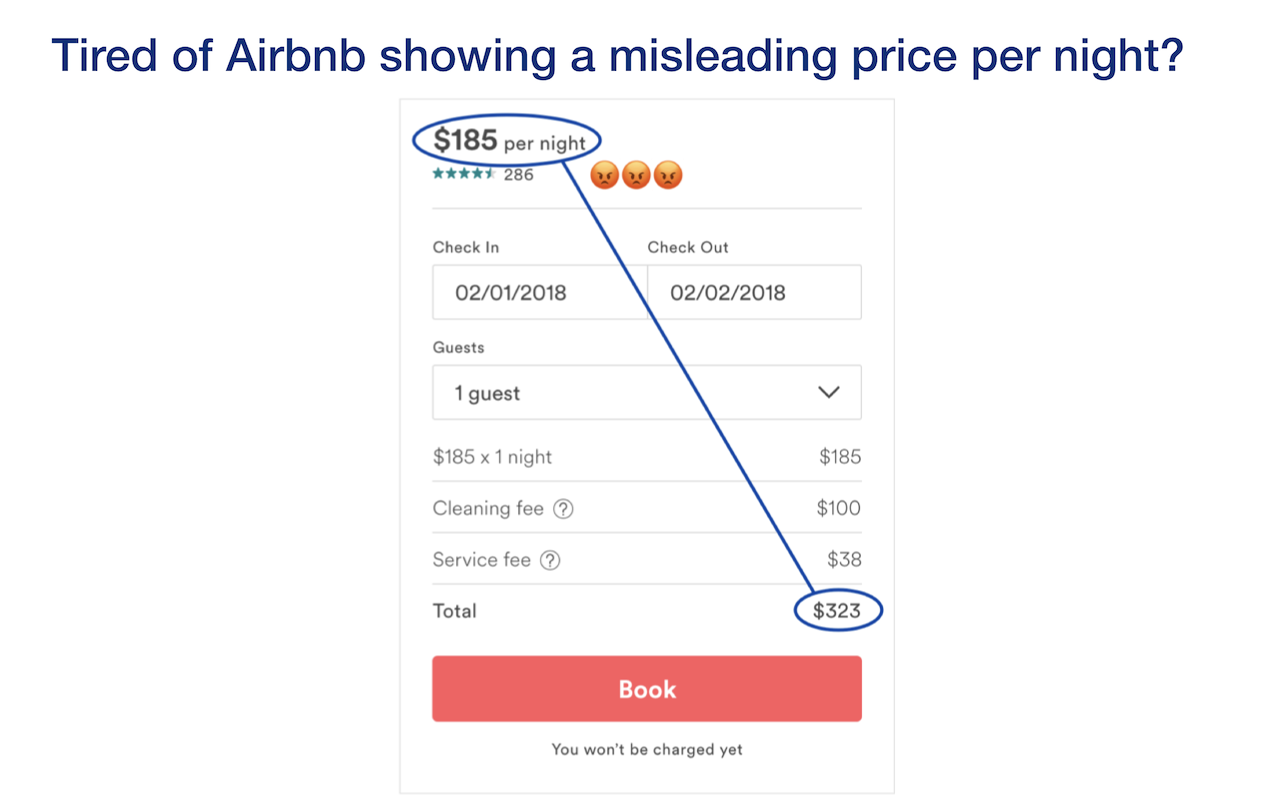
Task: Click the guests dropdown chevron arrow
Action: pyautogui.click(x=828, y=392)
